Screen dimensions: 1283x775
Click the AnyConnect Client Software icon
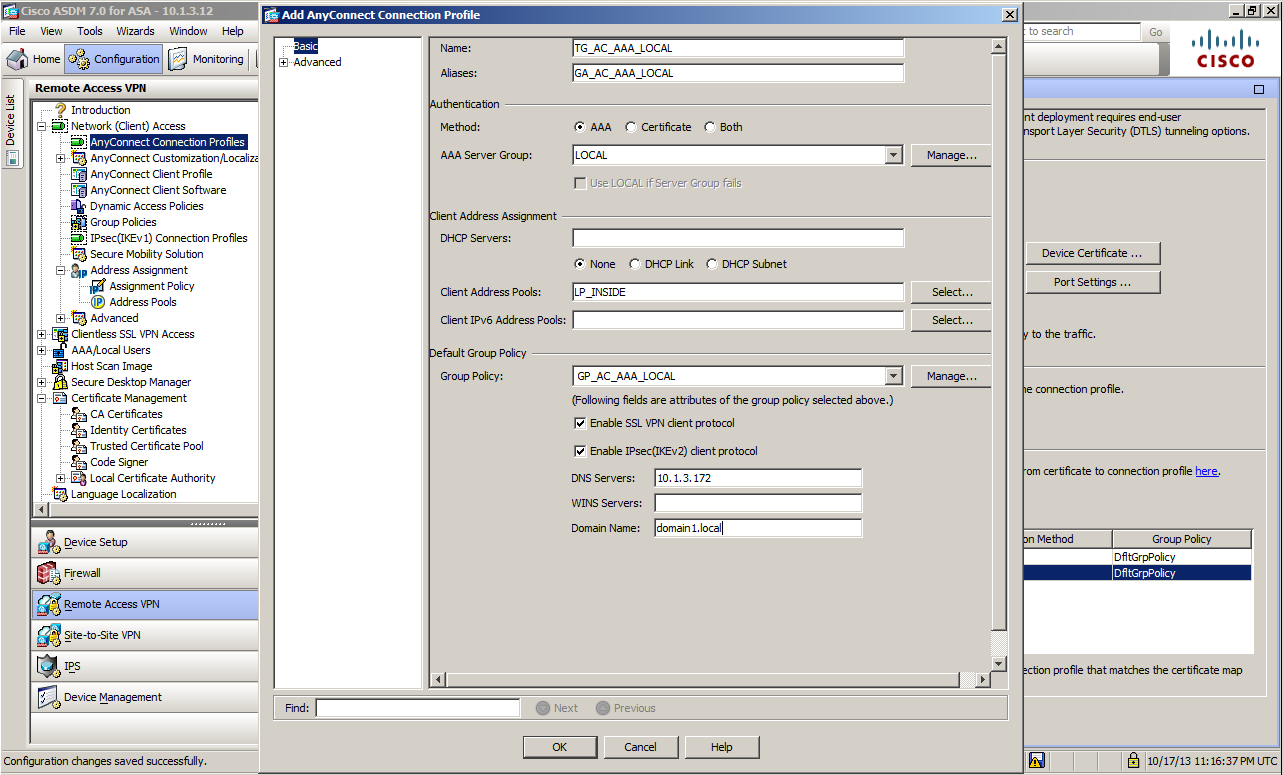point(79,190)
